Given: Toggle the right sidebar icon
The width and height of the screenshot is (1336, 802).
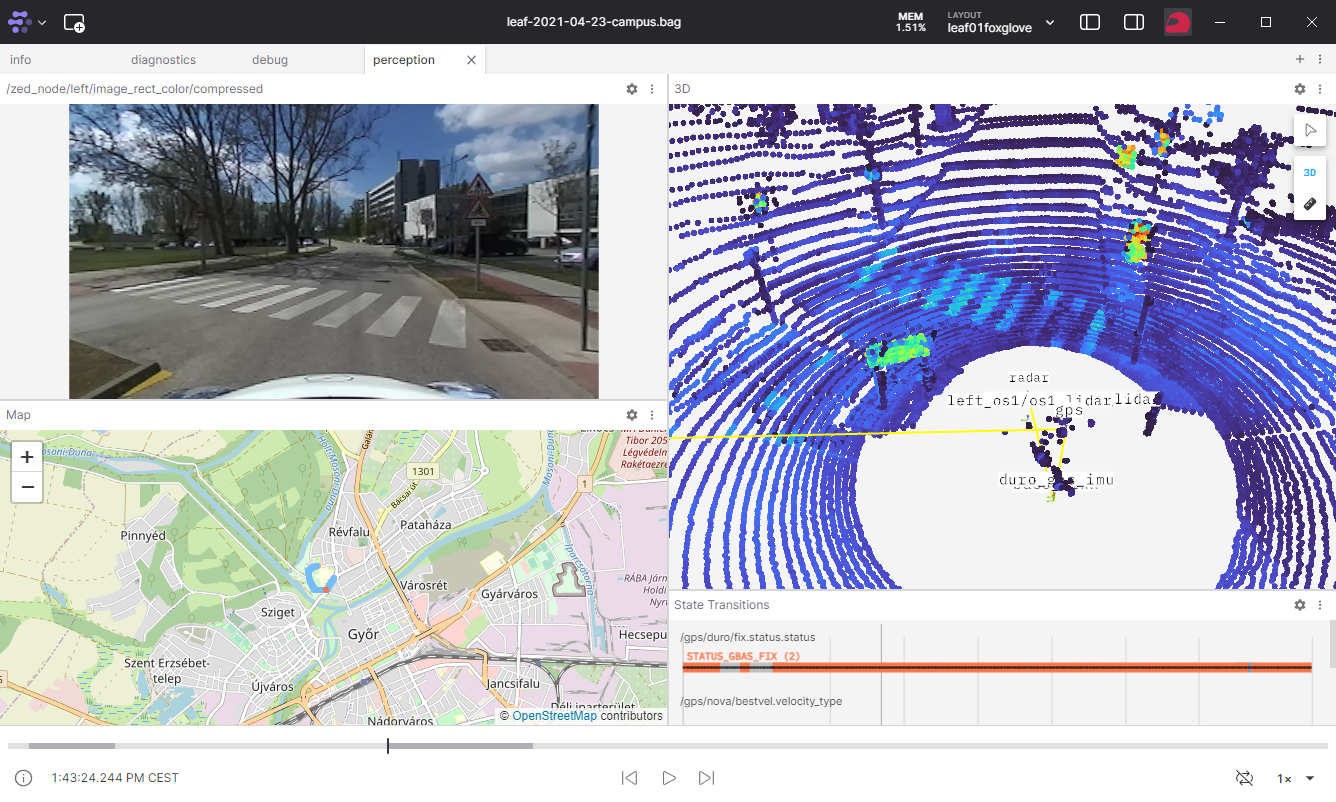Looking at the screenshot, I should [1134, 22].
